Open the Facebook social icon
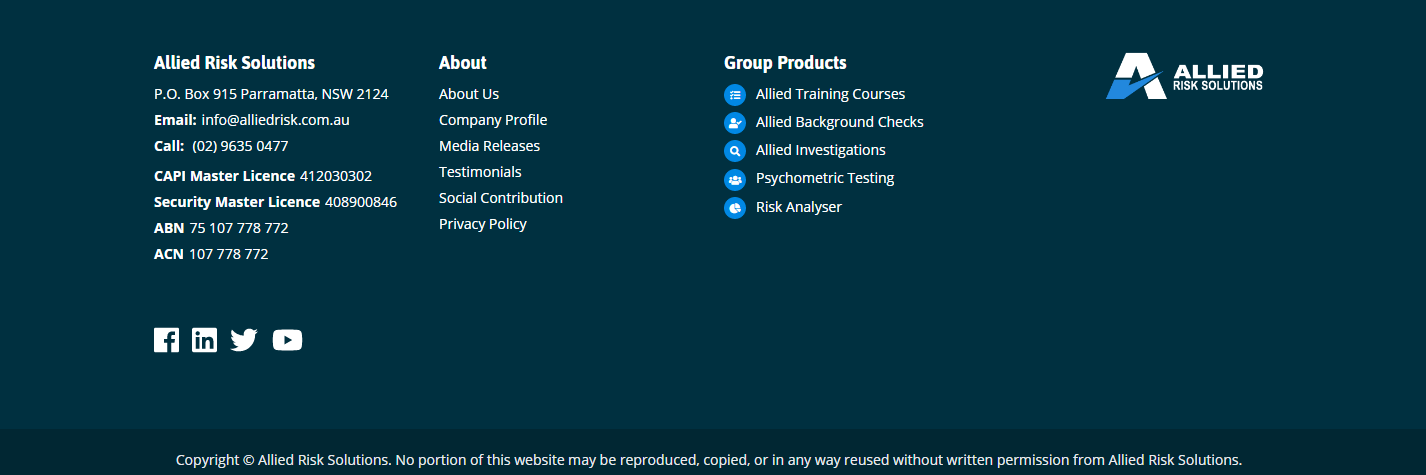The height and width of the screenshot is (475, 1426). pyautogui.click(x=166, y=340)
